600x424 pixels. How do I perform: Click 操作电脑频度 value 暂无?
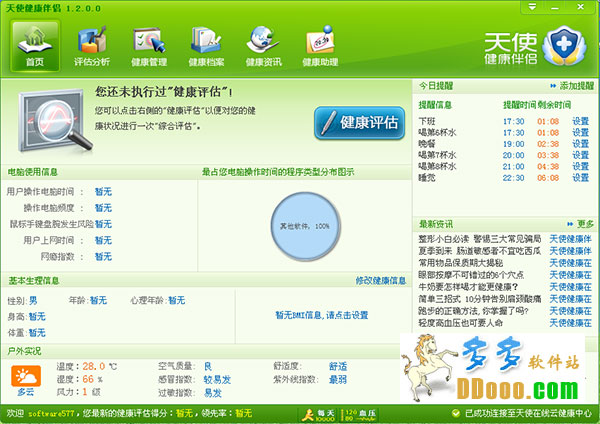point(103,208)
